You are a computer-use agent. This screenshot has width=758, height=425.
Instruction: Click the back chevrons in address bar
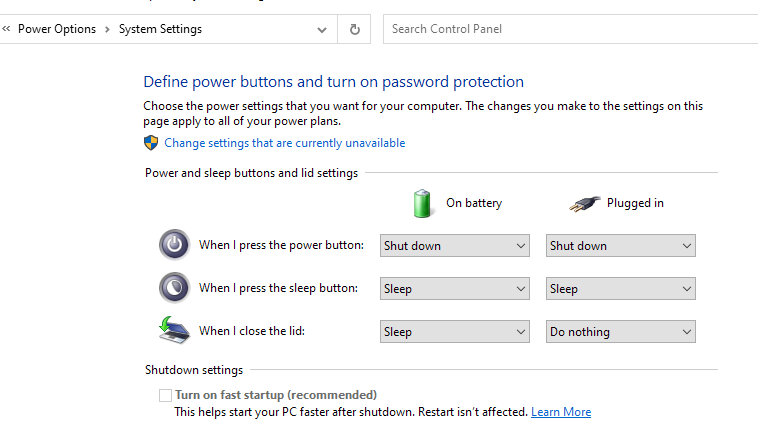click(x=7, y=29)
